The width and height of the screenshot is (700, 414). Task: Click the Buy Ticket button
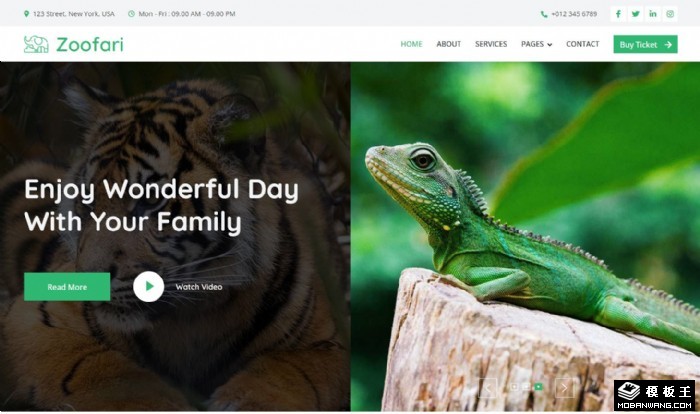[x=645, y=44]
